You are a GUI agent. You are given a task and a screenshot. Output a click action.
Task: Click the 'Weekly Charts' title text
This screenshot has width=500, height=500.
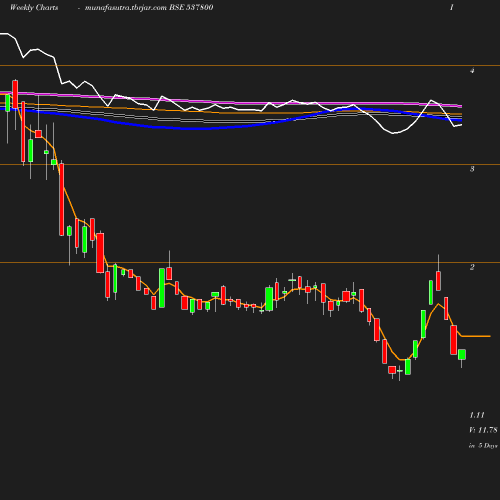point(34,7)
